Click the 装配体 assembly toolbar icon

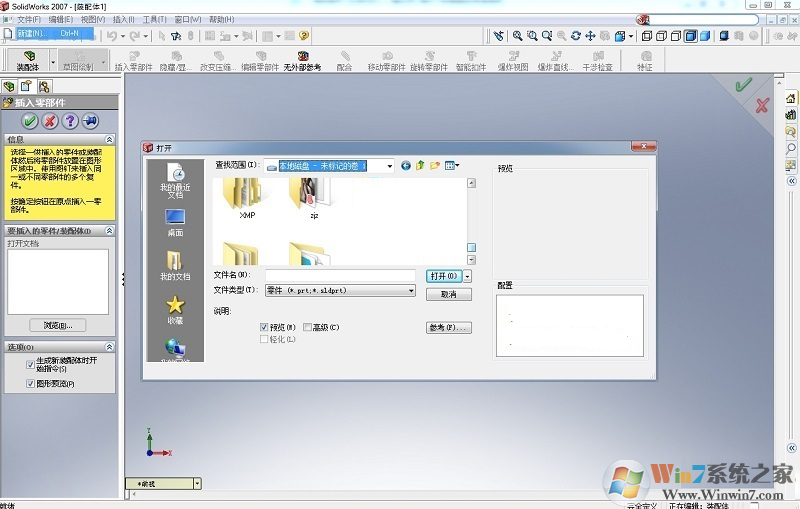click(x=28, y=60)
